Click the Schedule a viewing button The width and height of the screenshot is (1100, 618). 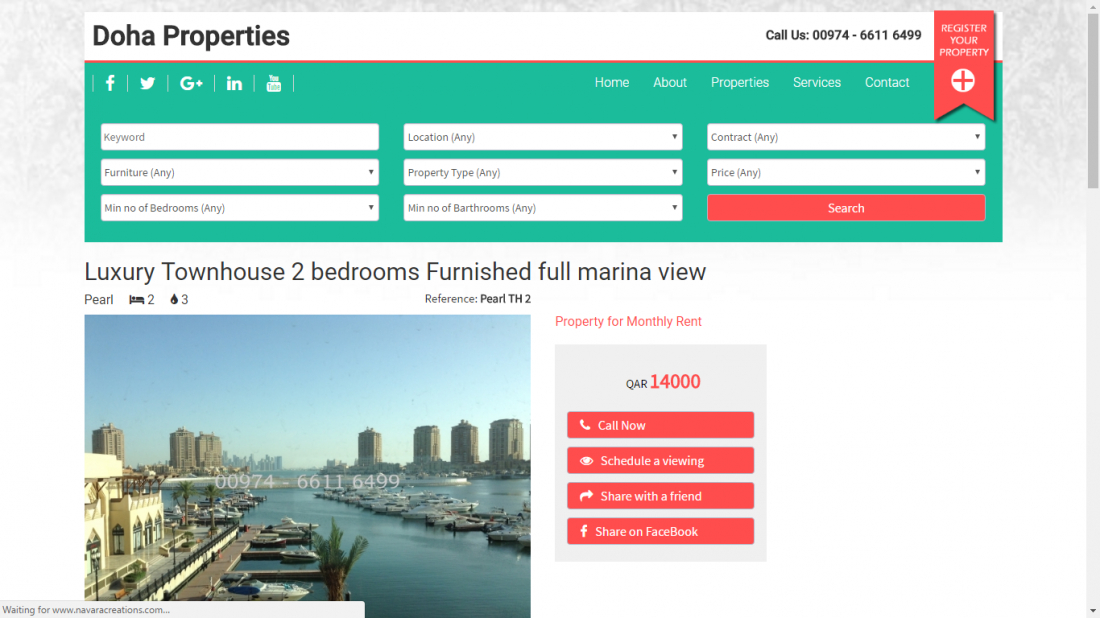click(x=661, y=461)
